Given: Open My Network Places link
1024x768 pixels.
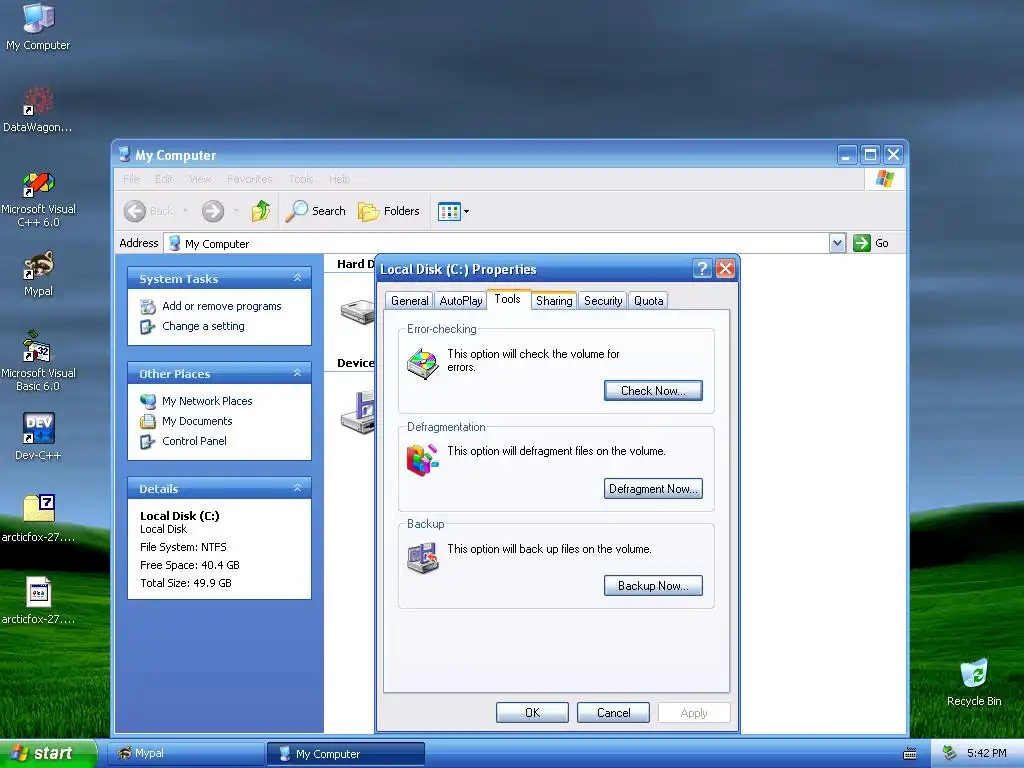Looking at the screenshot, I should point(207,401).
